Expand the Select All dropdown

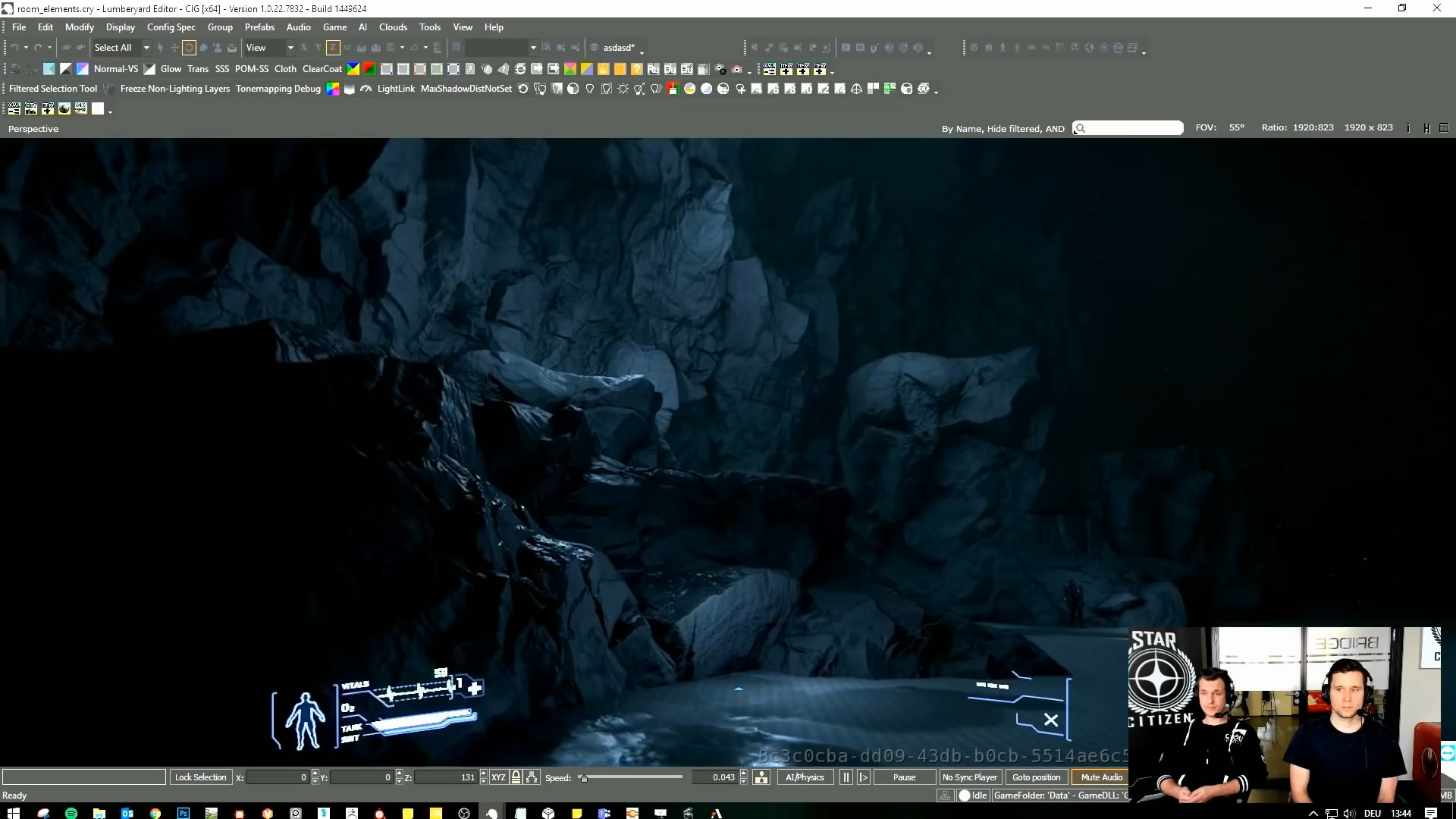click(x=146, y=48)
